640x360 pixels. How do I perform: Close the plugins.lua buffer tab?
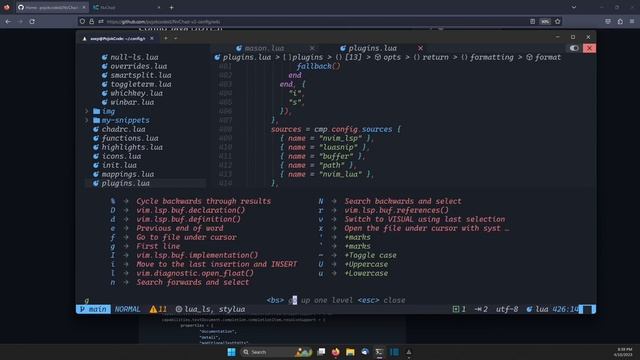(420, 48)
